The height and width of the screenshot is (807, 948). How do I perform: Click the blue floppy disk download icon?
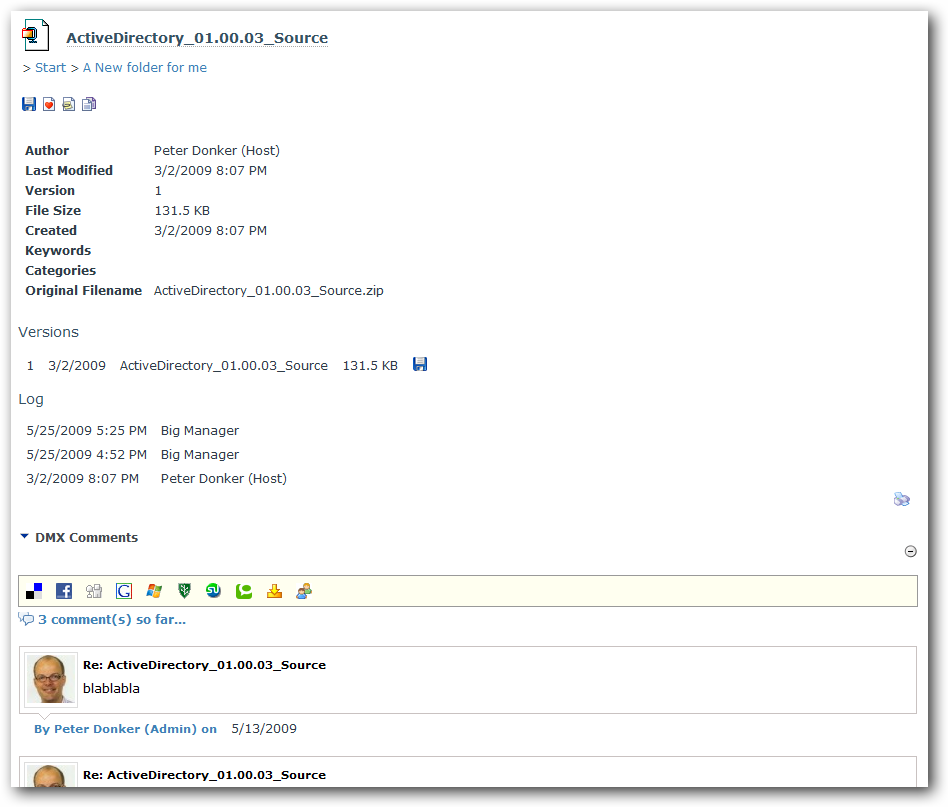pyautogui.click(x=29, y=104)
